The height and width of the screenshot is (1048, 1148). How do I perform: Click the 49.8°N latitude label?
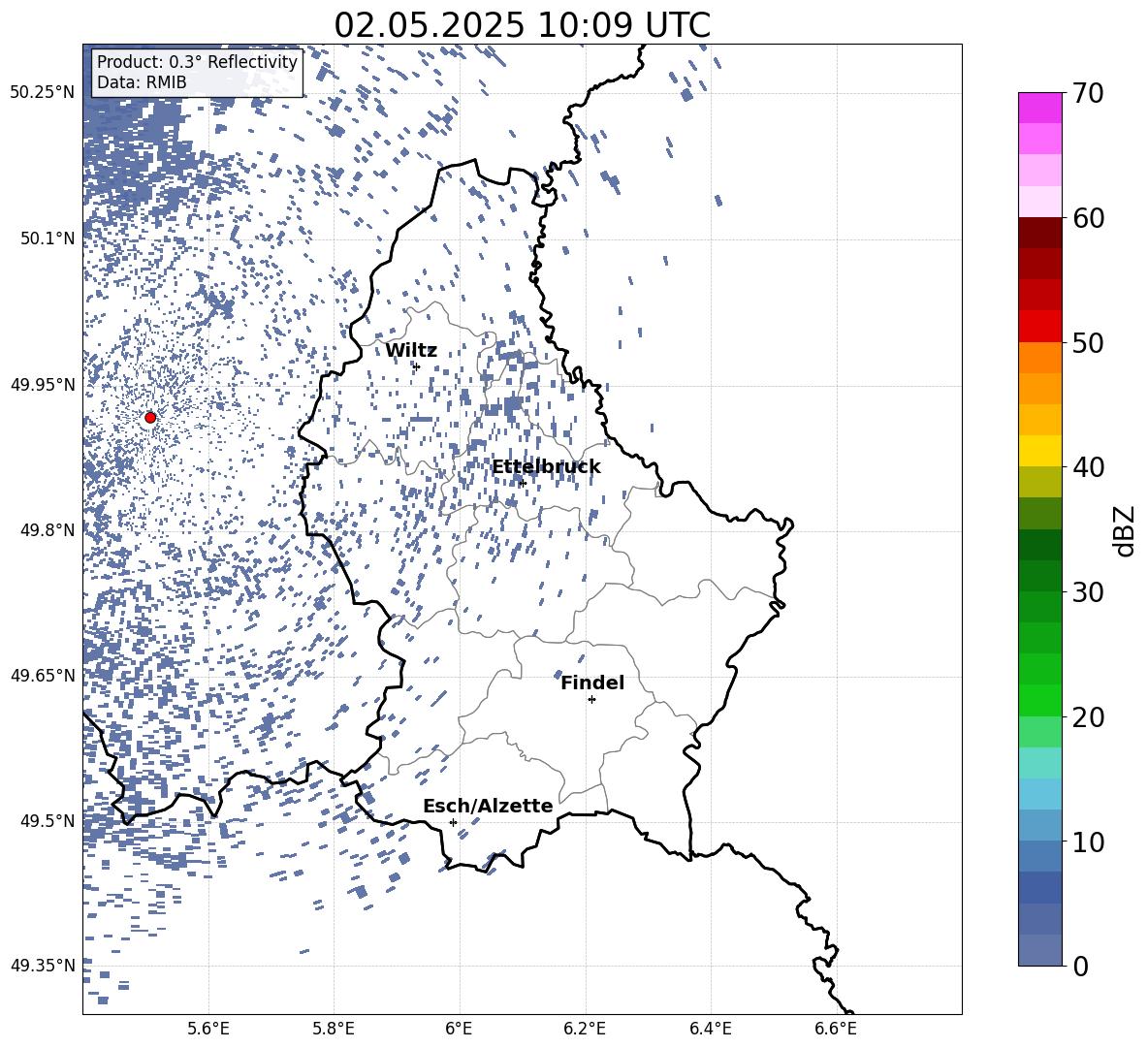(x=48, y=530)
